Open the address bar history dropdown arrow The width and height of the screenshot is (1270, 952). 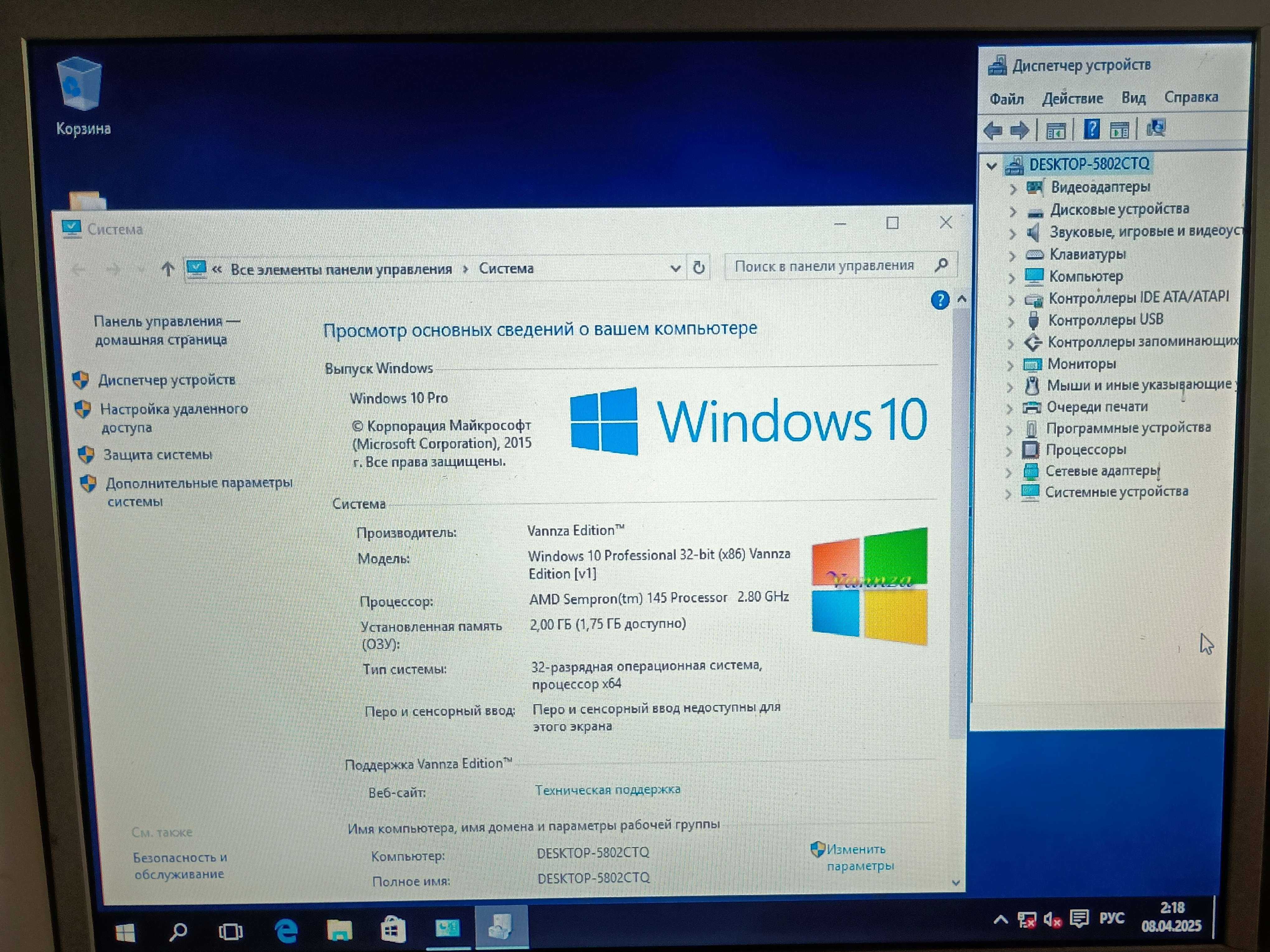pos(675,268)
